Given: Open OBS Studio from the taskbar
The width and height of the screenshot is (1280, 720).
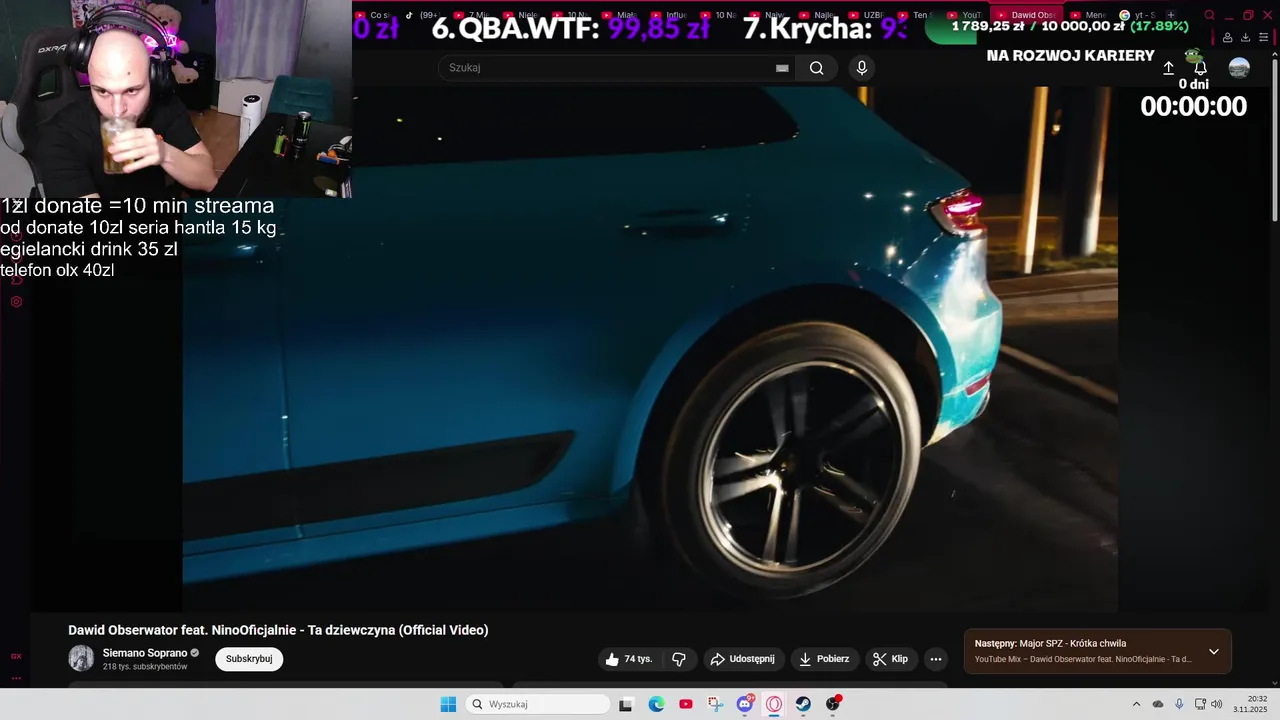Looking at the screenshot, I should tap(833, 704).
